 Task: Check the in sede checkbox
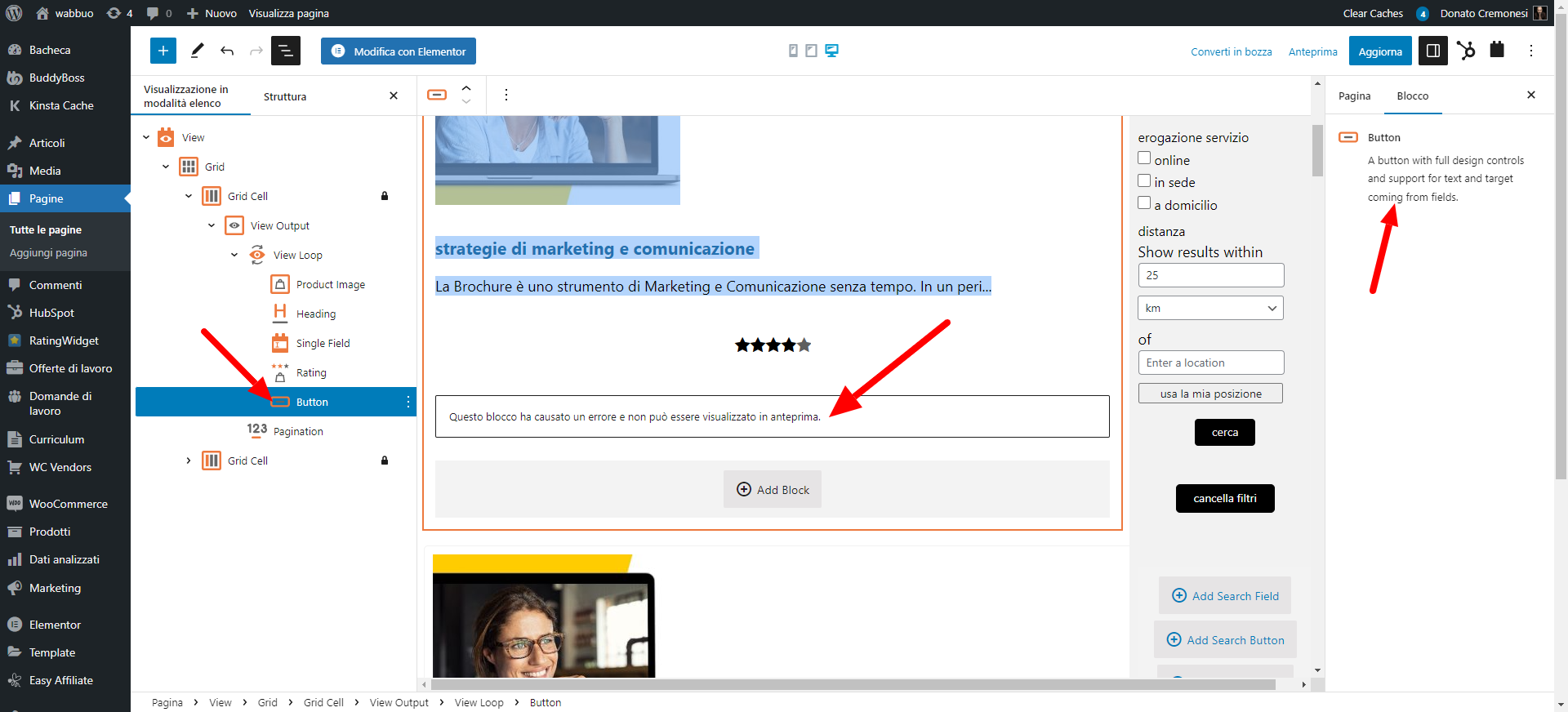tap(1144, 180)
